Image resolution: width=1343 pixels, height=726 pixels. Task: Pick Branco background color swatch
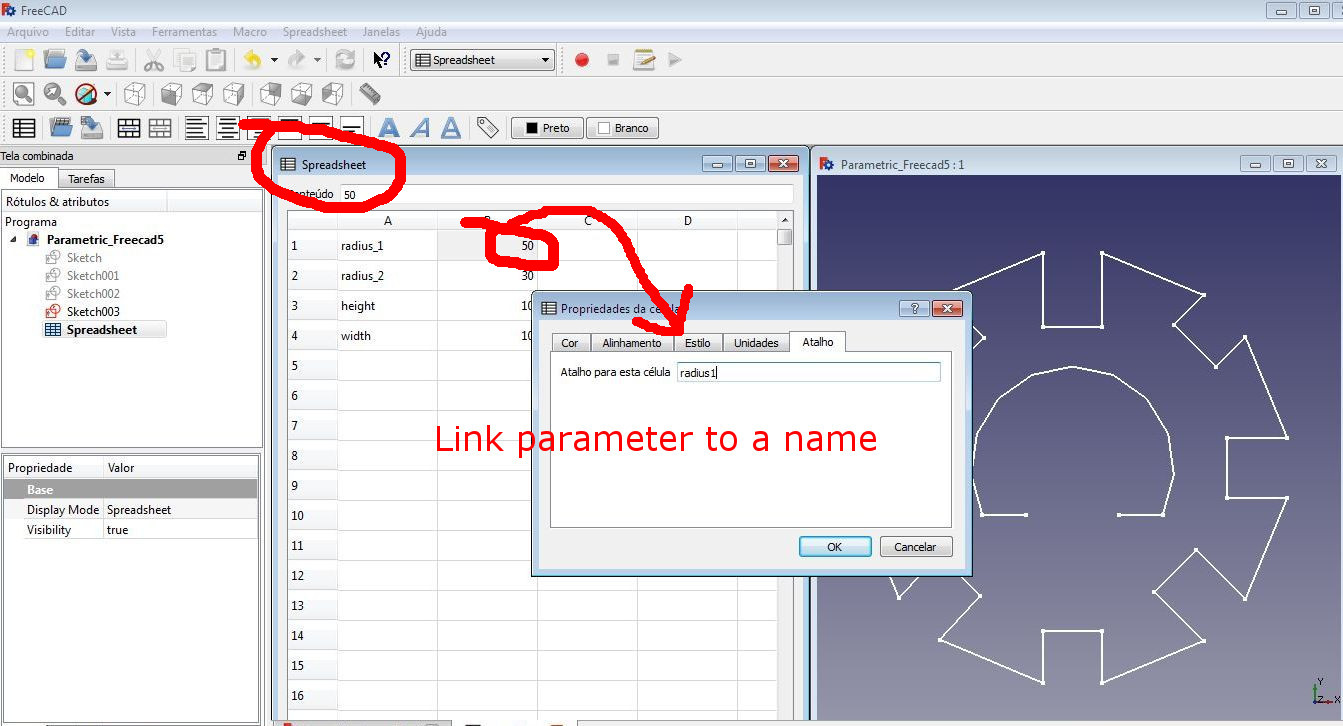click(x=623, y=128)
